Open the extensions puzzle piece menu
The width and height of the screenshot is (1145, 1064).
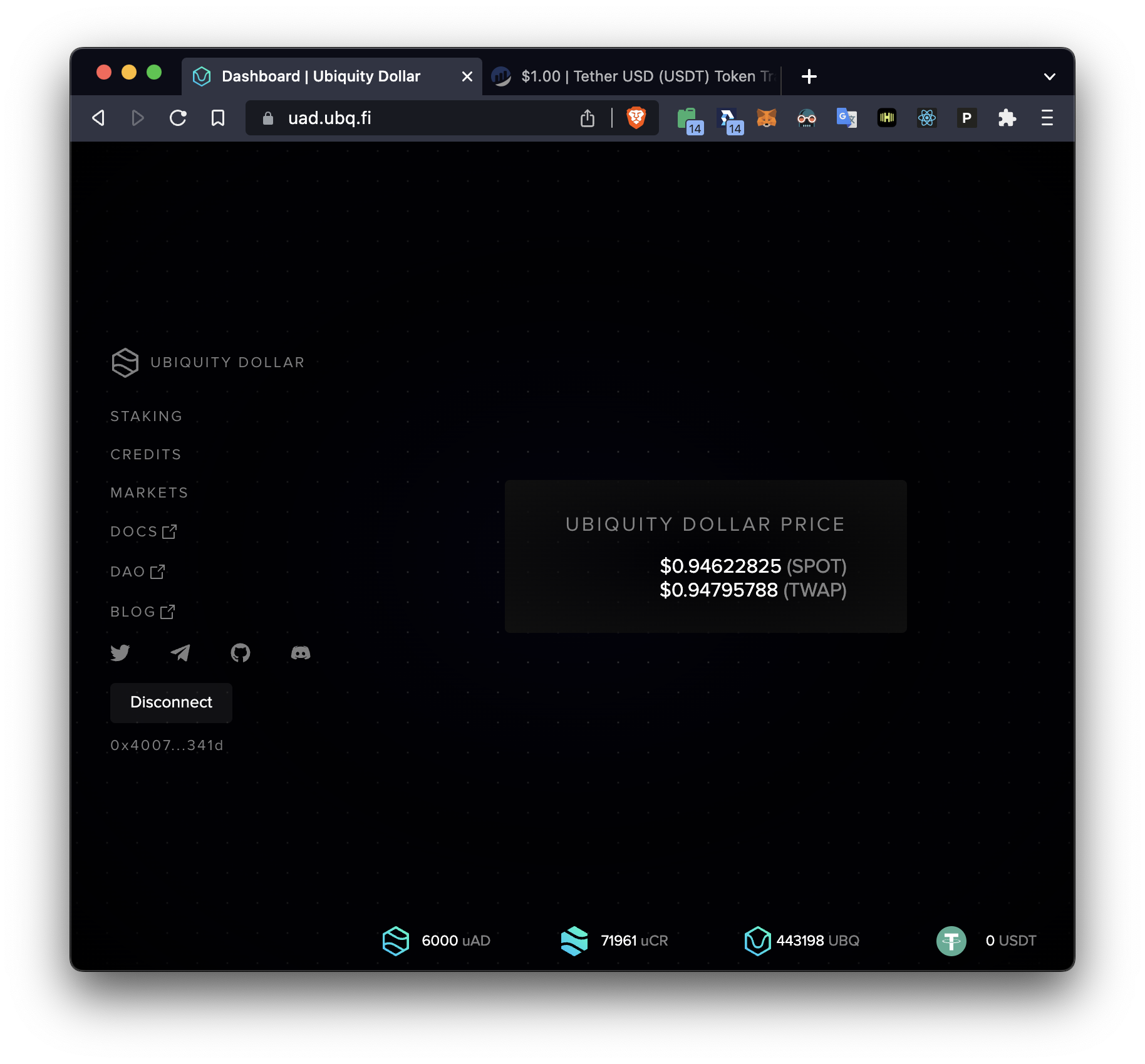1007,118
